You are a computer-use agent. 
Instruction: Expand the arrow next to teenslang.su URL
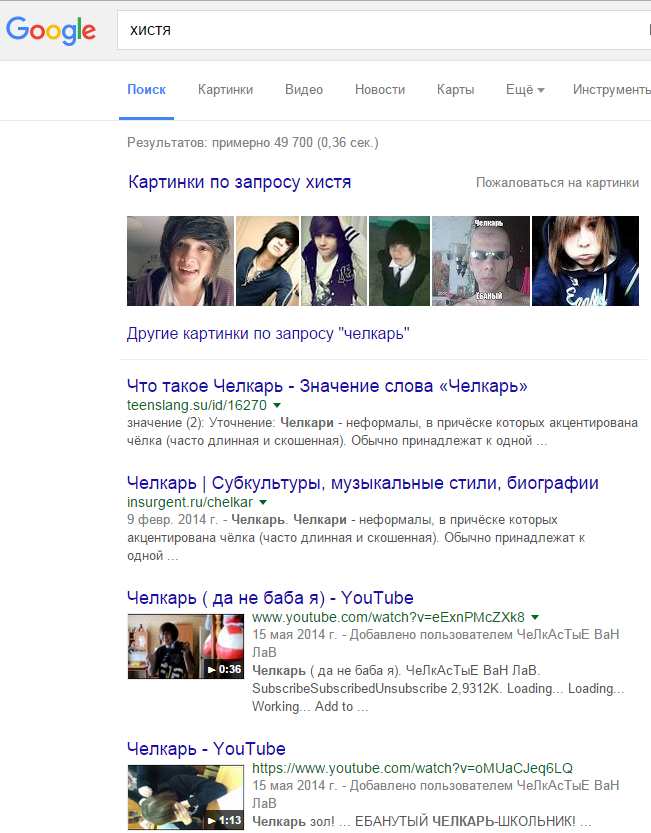point(277,406)
